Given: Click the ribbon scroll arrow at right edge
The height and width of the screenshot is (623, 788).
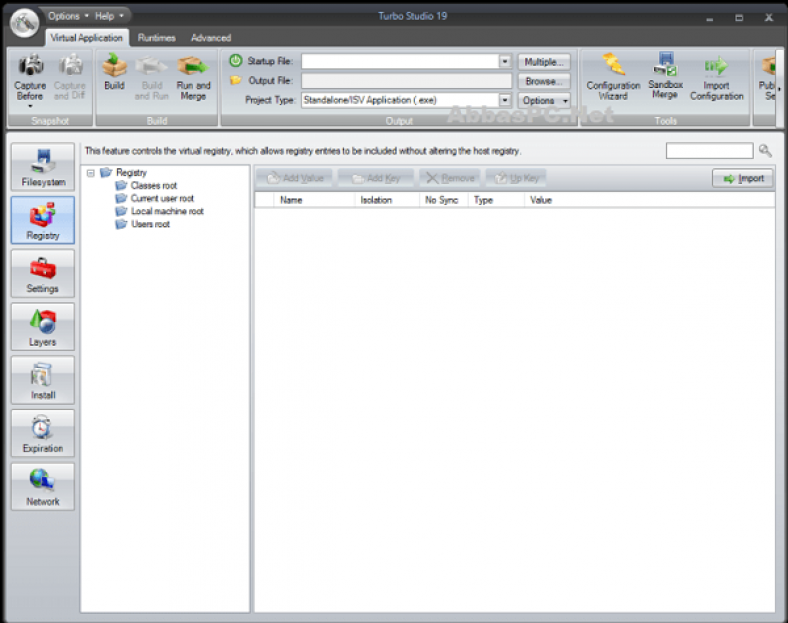Looking at the screenshot, I should pyautogui.click(x=779, y=88).
